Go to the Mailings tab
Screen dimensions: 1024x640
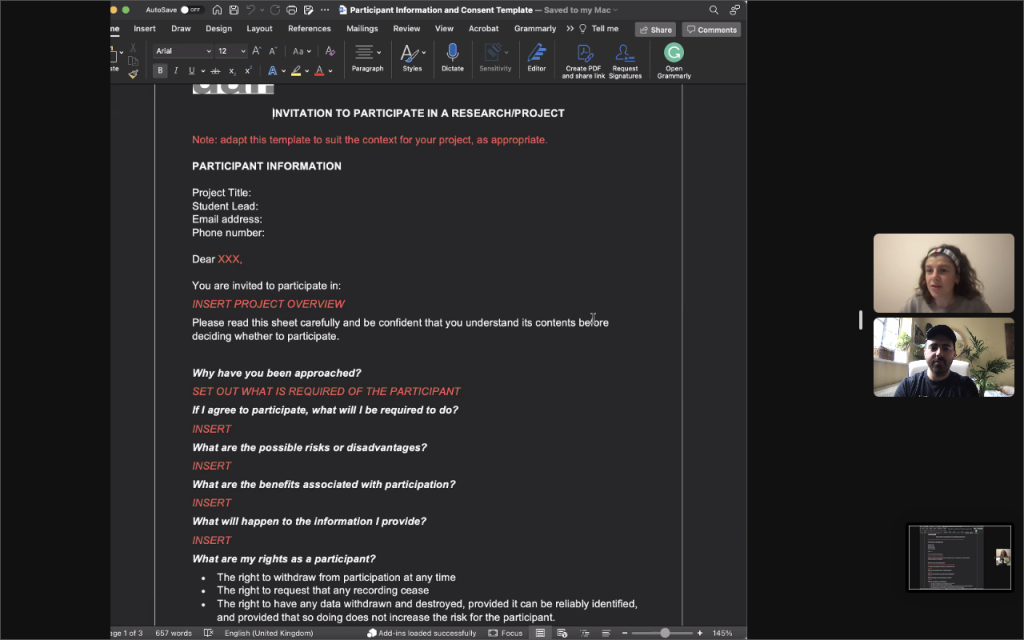point(362,29)
